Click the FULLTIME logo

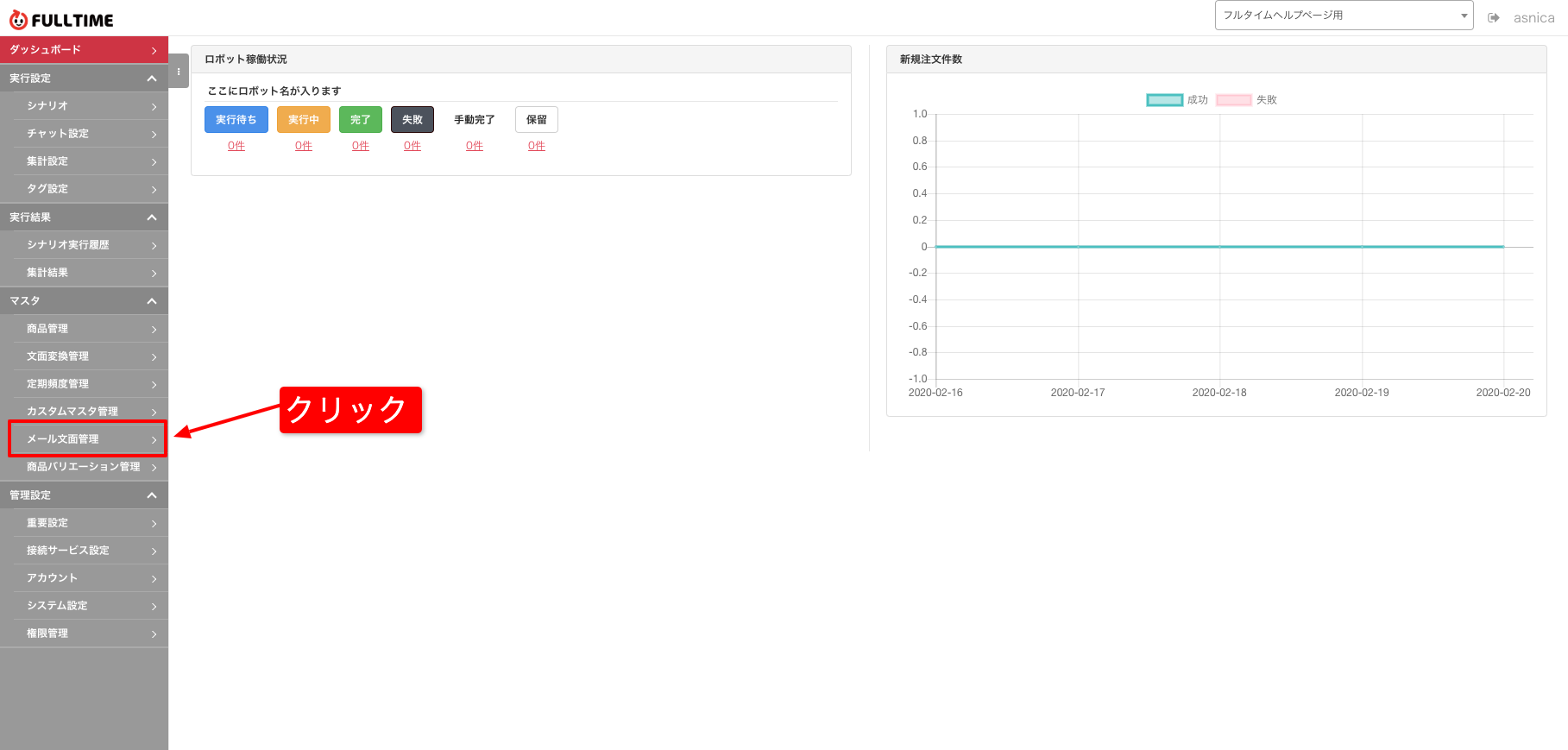click(x=61, y=19)
